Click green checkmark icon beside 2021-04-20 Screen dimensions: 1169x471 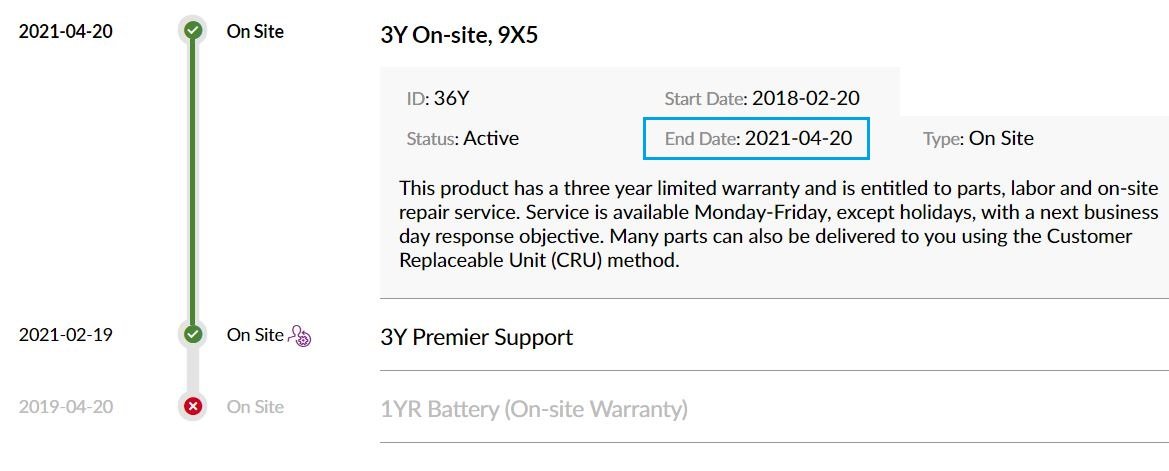193,31
